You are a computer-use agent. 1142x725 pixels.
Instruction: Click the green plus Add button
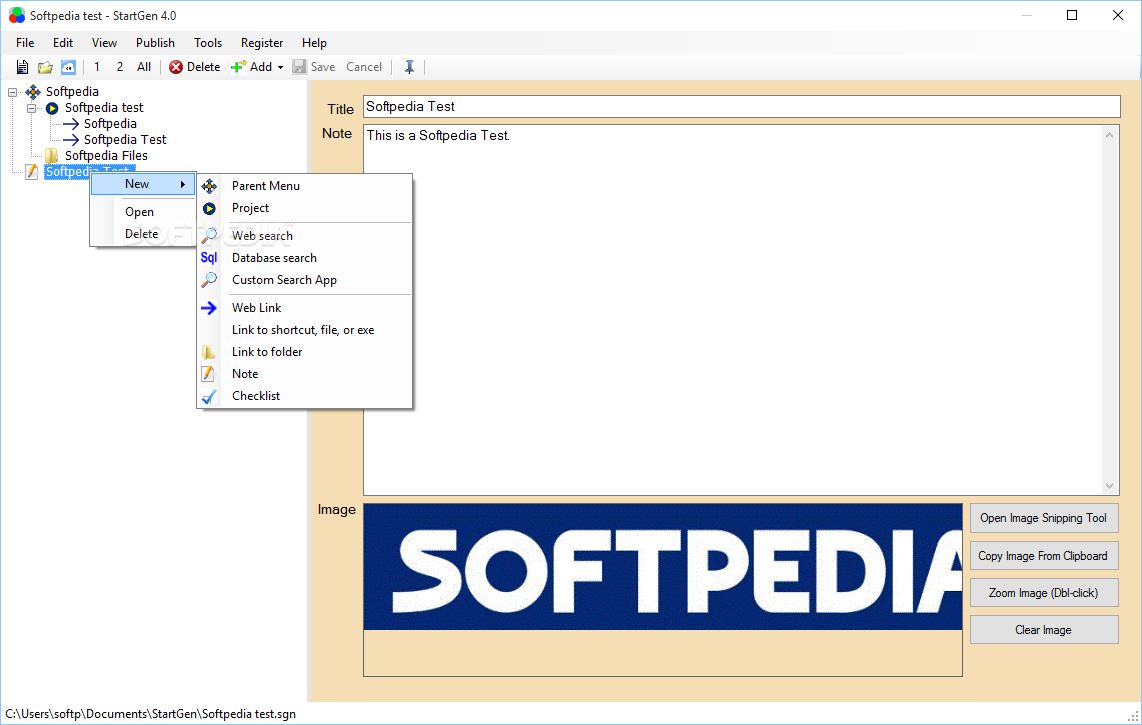pyautogui.click(x=251, y=67)
